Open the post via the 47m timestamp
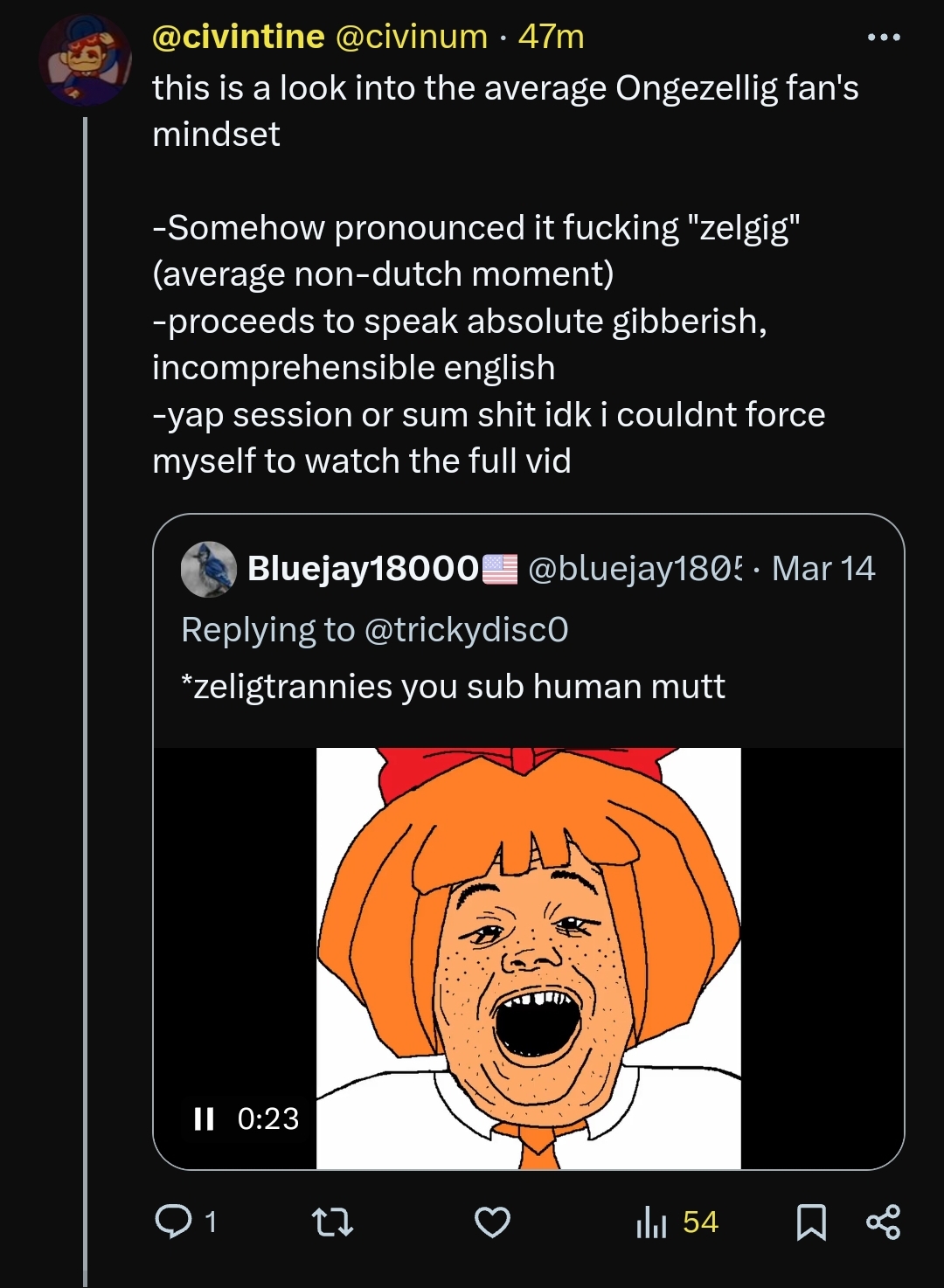The image size is (944, 1288). point(551,37)
